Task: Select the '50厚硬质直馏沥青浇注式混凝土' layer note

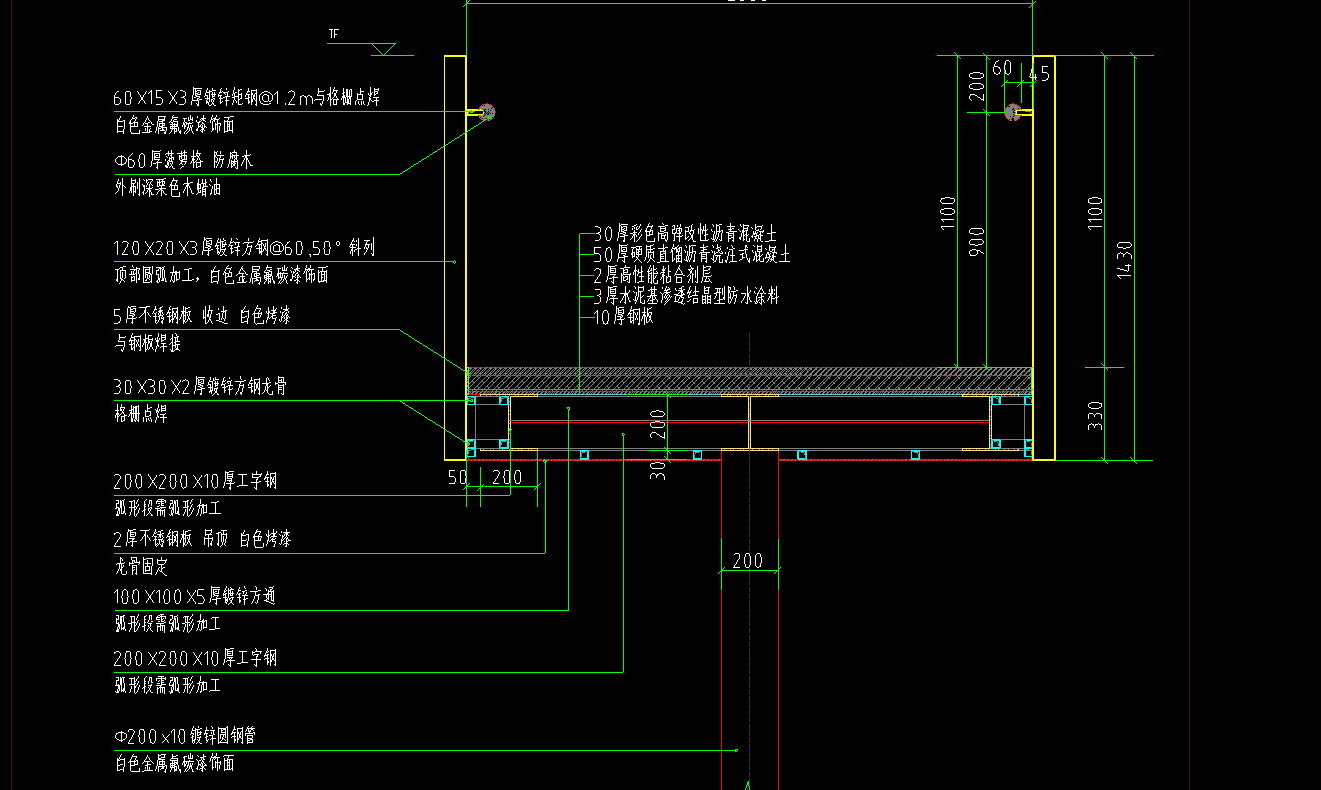Action: point(692,255)
